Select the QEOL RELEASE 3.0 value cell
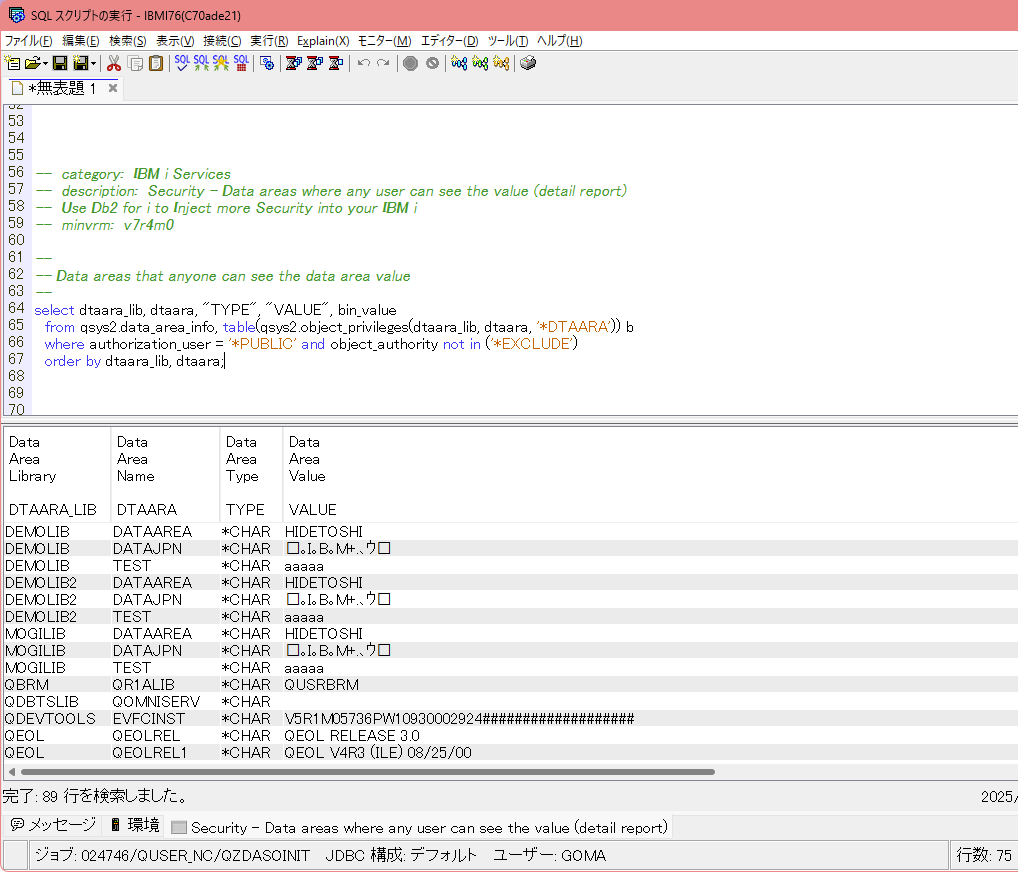This screenshot has width=1018, height=872. pos(352,736)
